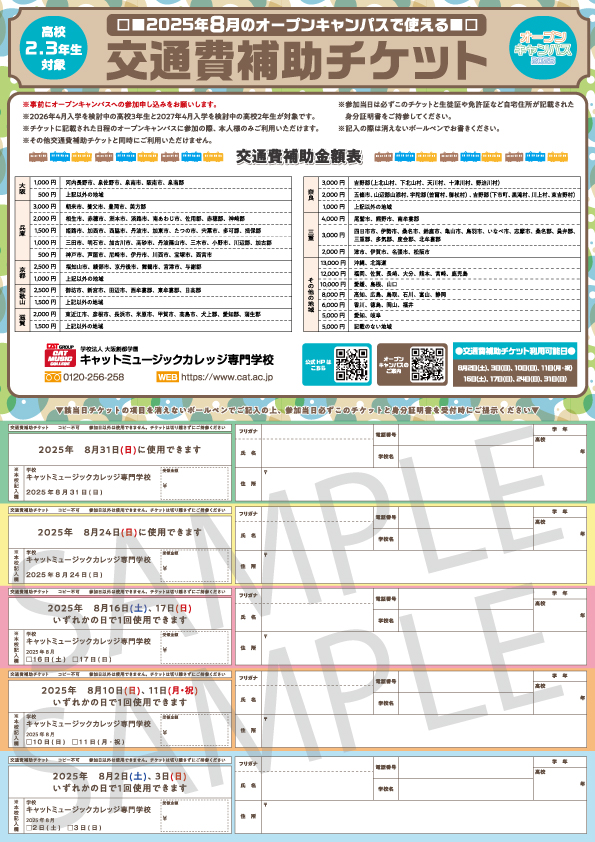Click the 3,000円 amount in the 兵庫 section

tap(45, 206)
